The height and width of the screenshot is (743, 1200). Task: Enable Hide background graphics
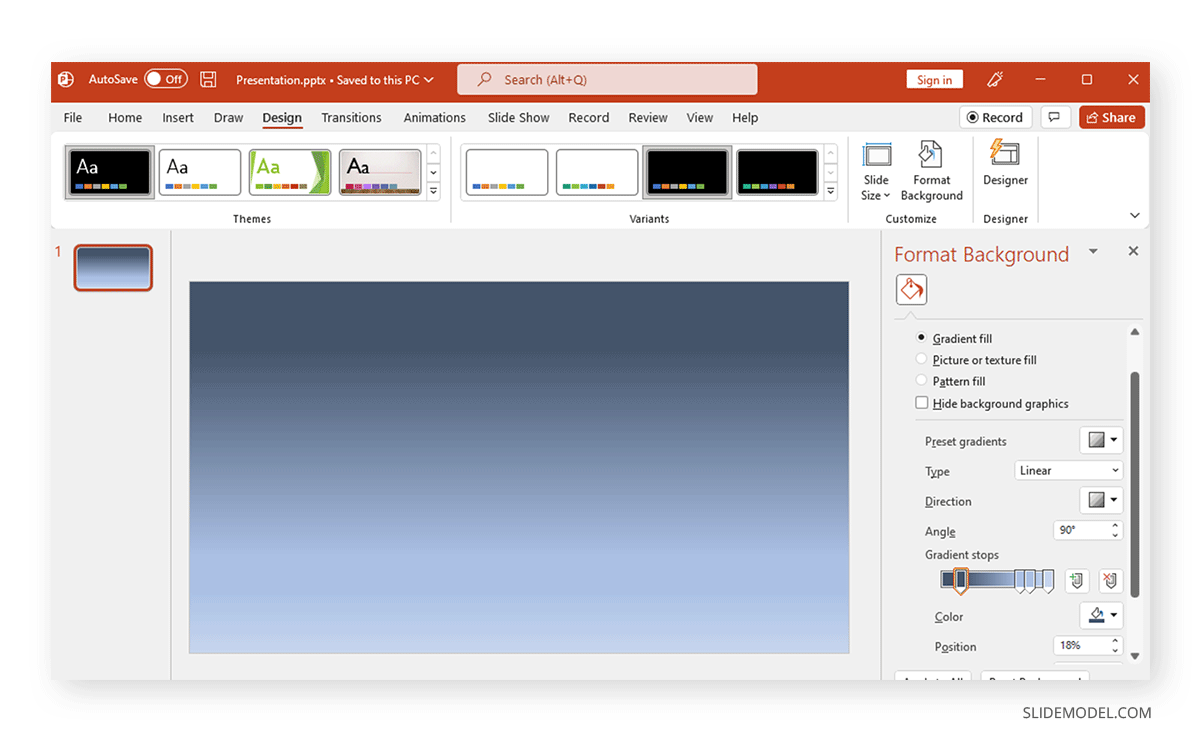pos(921,403)
